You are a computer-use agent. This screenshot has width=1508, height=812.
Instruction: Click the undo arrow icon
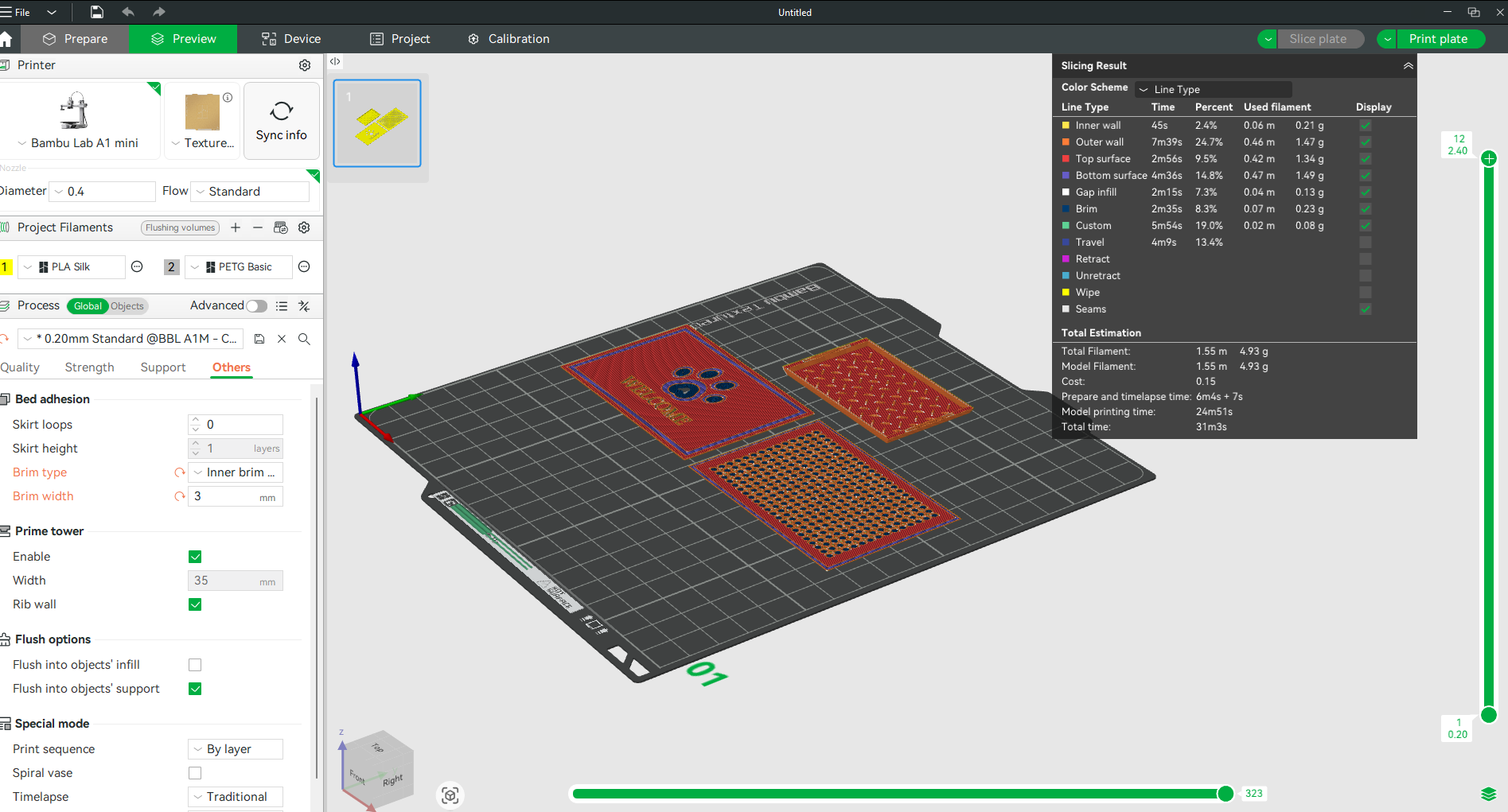[x=128, y=12]
